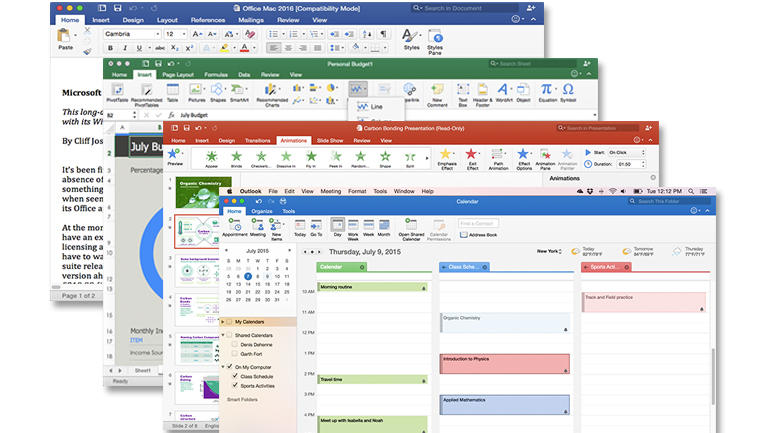
Task: Open the Meeting menu in macOS menu bar
Action: pos(330,191)
